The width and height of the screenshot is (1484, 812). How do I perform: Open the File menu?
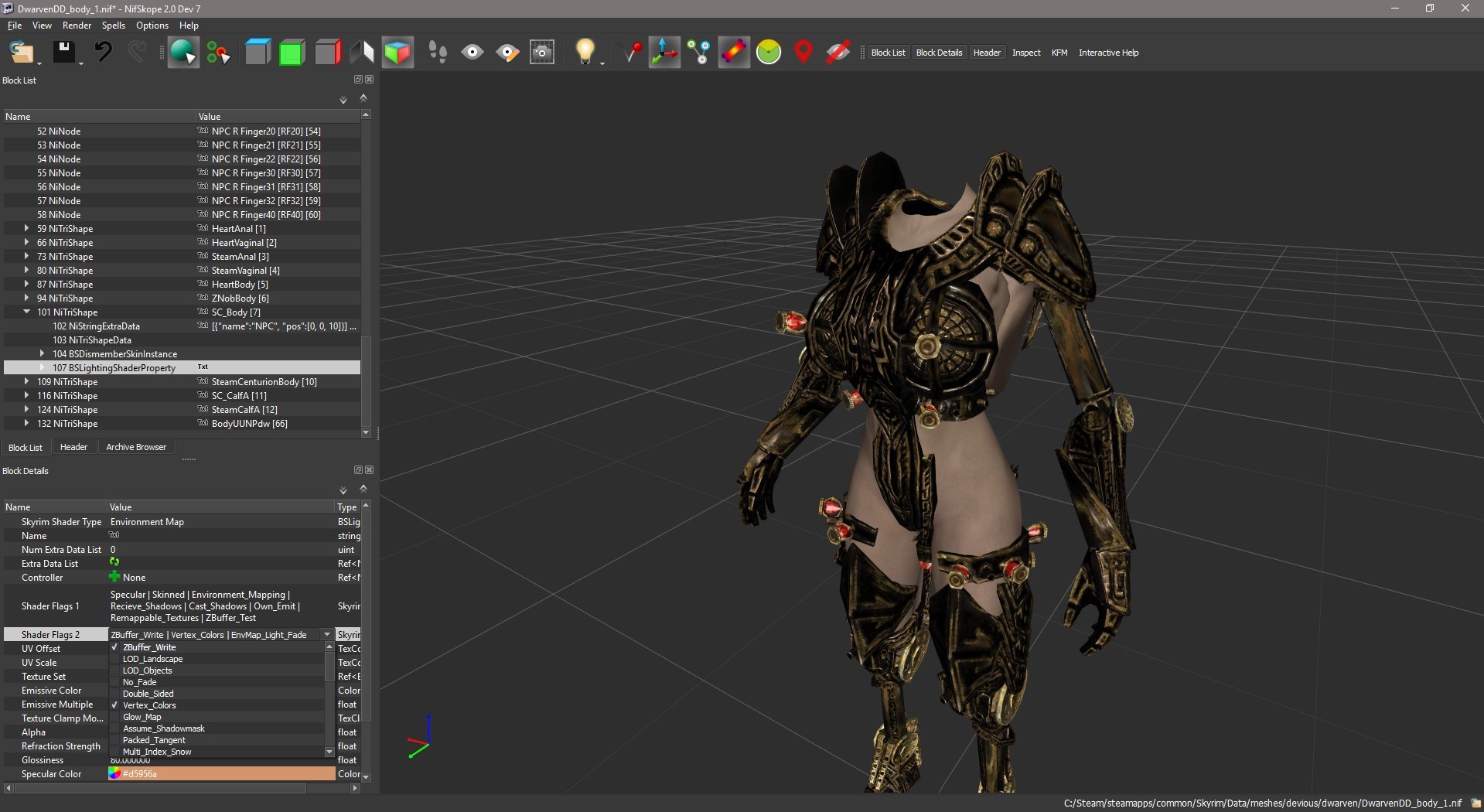tap(15, 26)
